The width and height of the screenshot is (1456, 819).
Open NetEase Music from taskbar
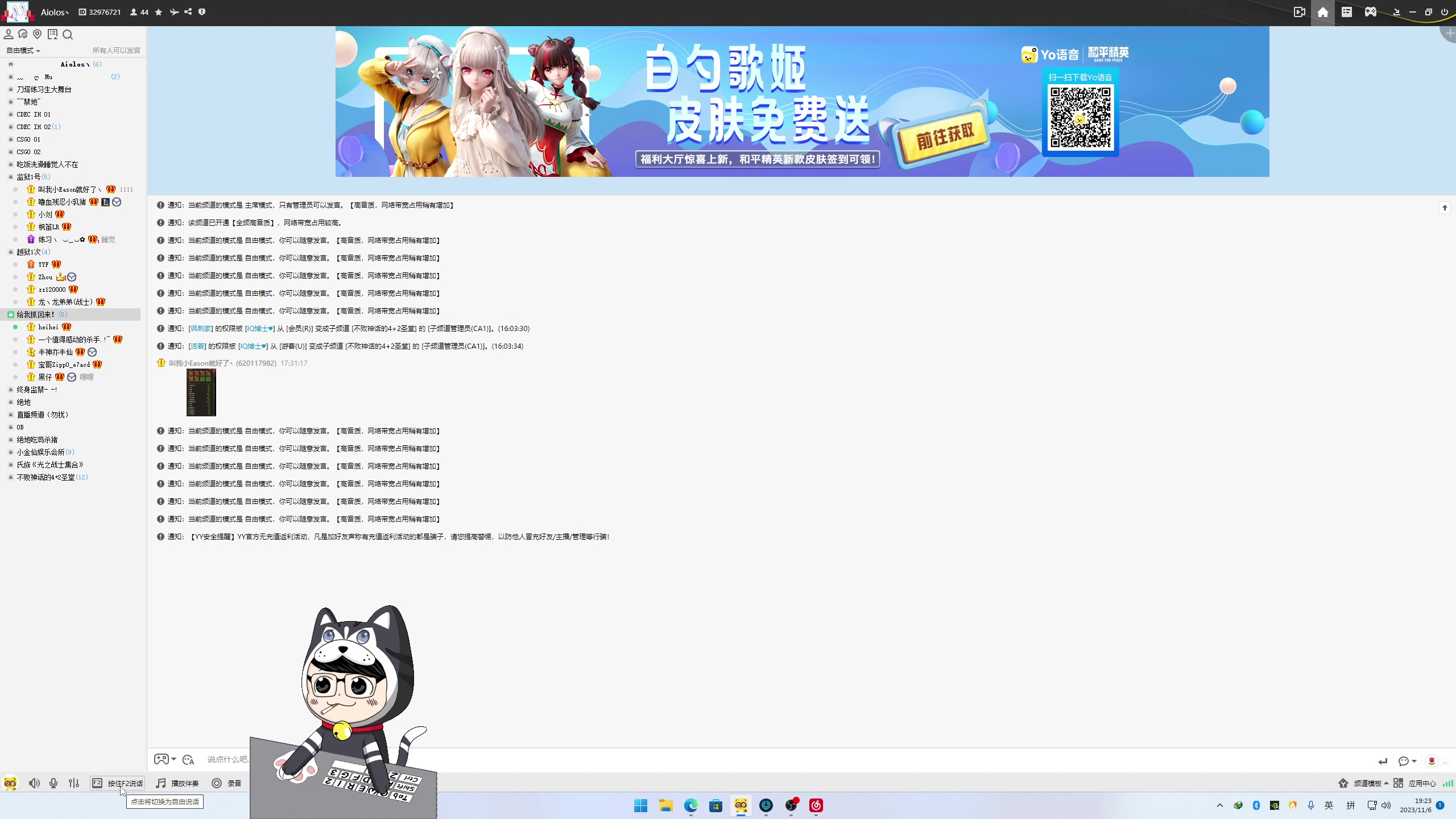[x=816, y=805]
